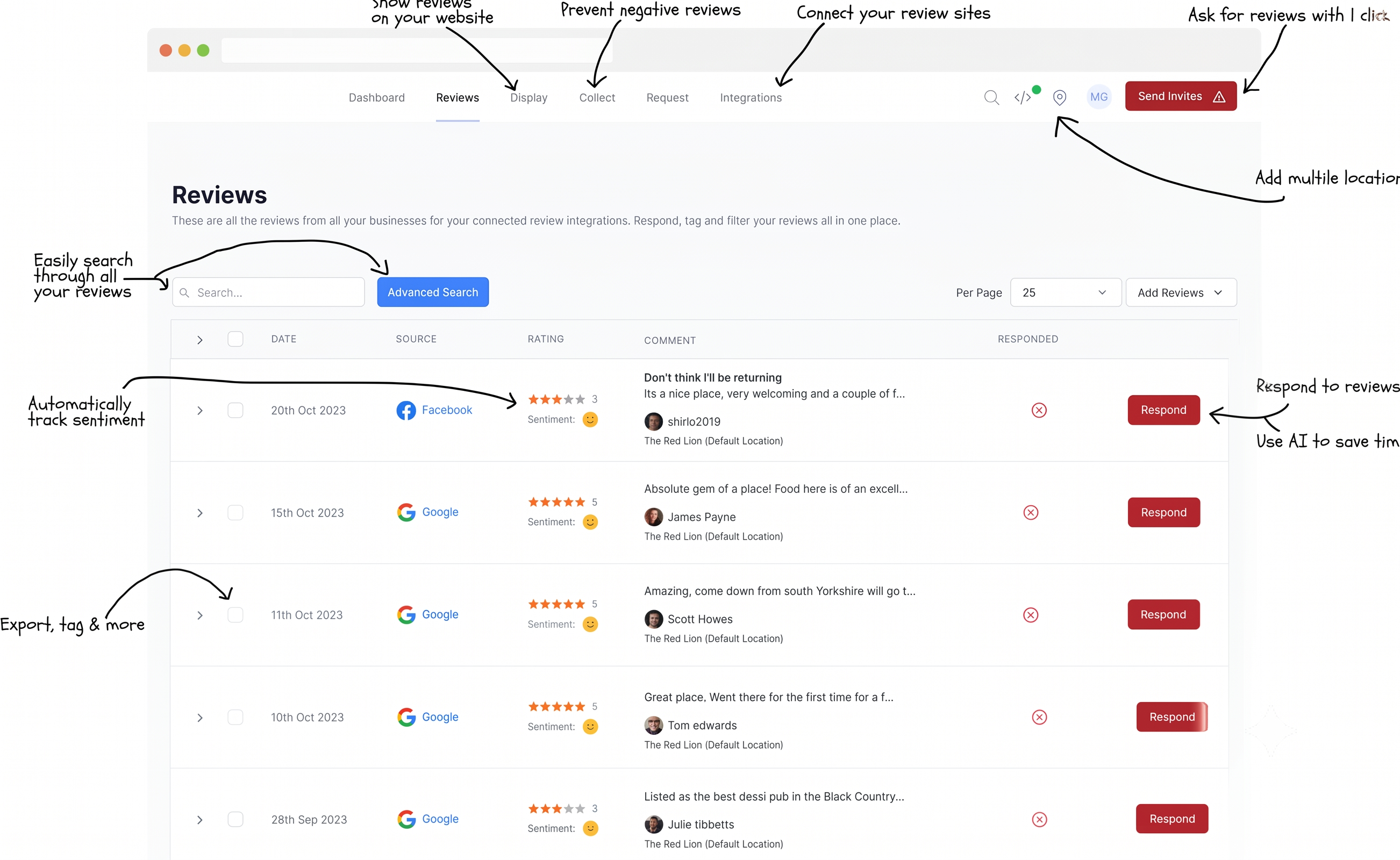The image size is (1400, 860).
Task: Go to the Dashboard tab
Action: point(376,98)
